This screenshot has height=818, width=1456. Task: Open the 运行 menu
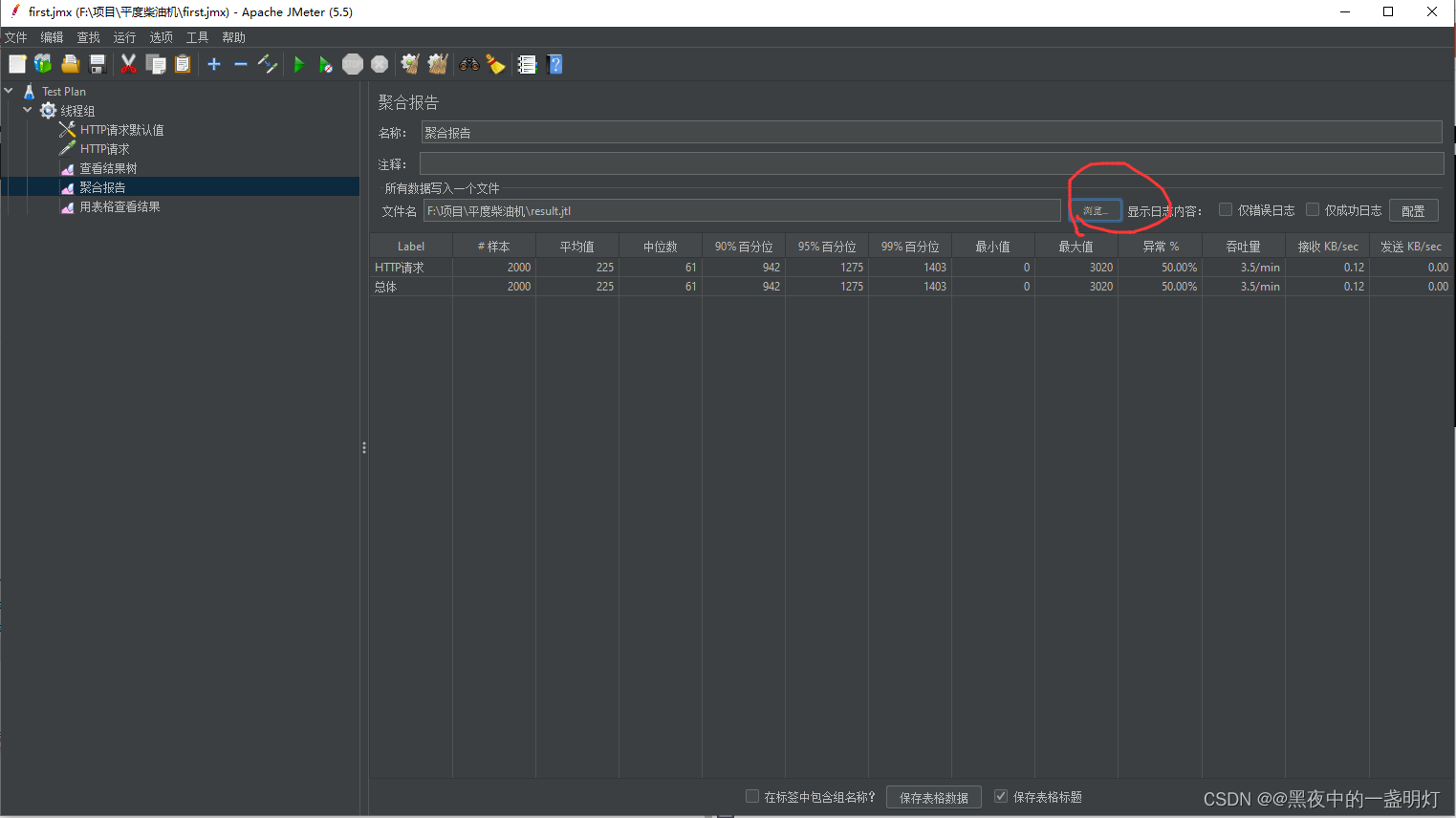click(x=125, y=37)
